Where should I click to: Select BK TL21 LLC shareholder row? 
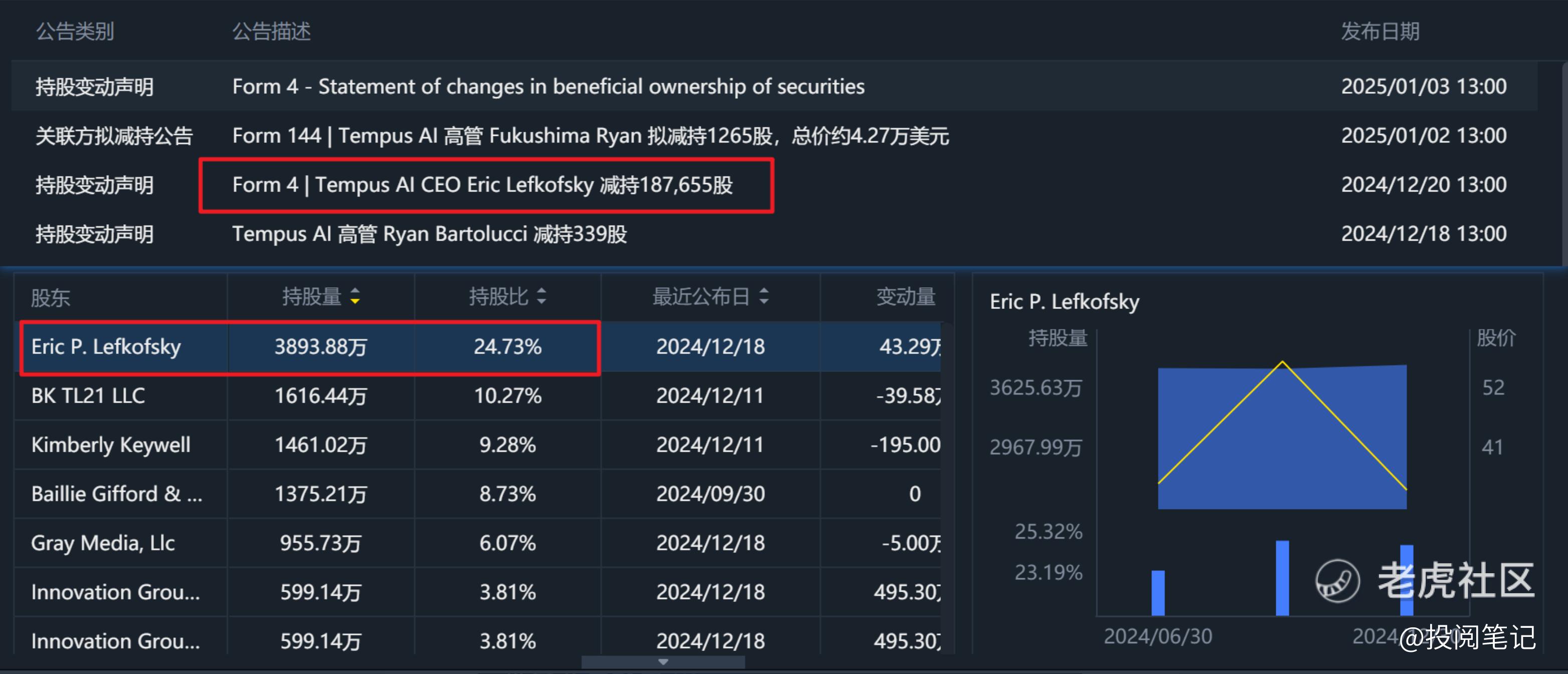[x=88, y=396]
